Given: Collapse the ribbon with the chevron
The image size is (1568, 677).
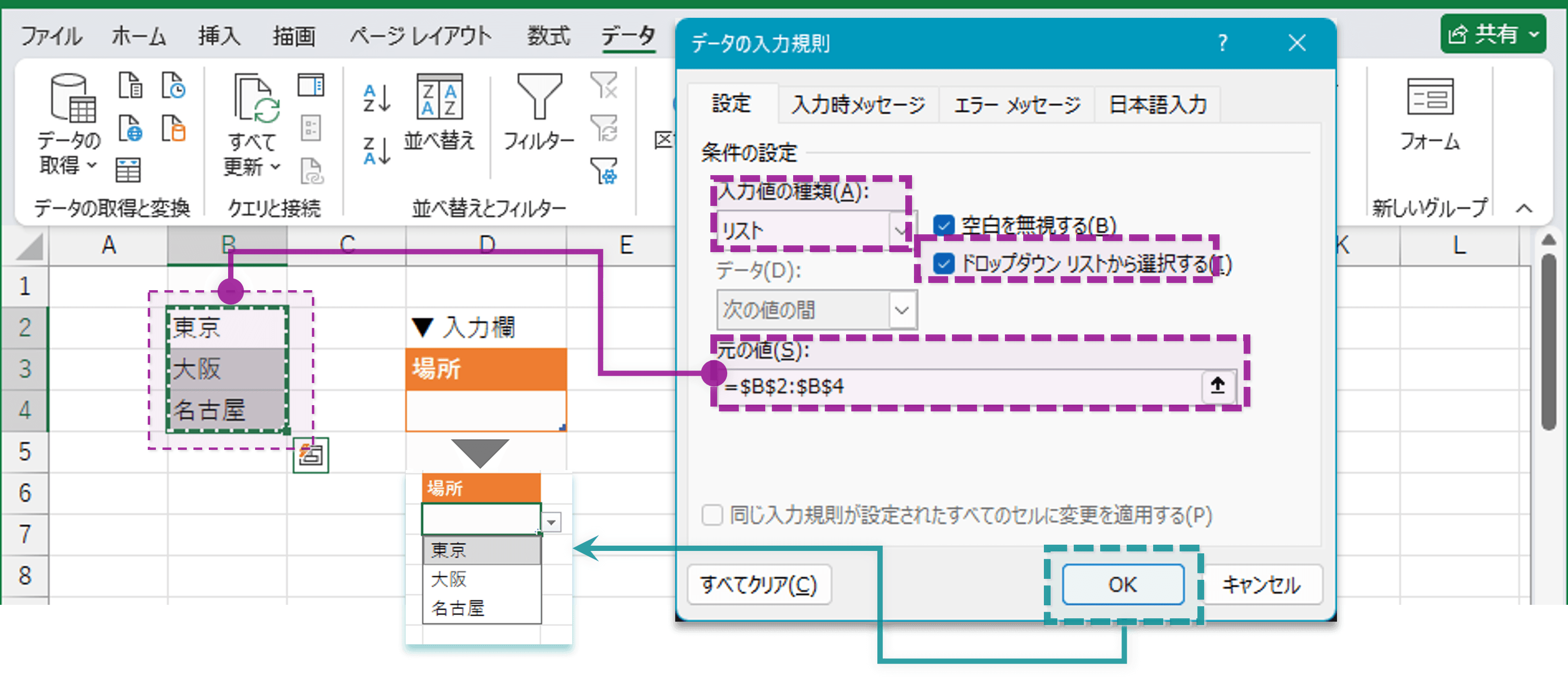Looking at the screenshot, I should (x=1524, y=209).
